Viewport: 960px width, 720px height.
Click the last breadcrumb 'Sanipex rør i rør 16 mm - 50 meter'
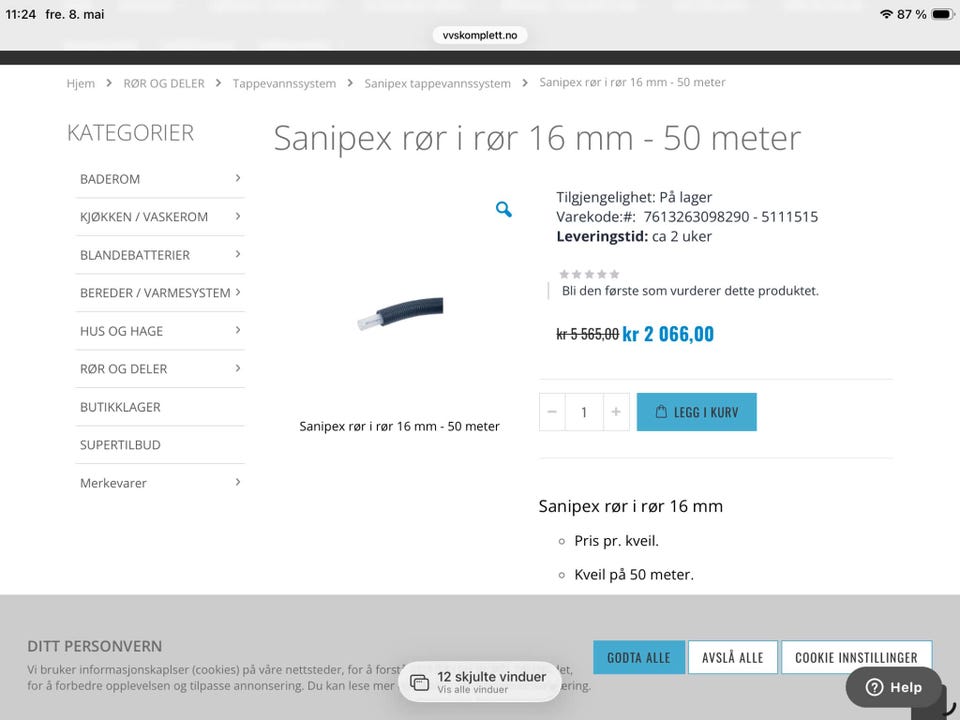click(632, 82)
